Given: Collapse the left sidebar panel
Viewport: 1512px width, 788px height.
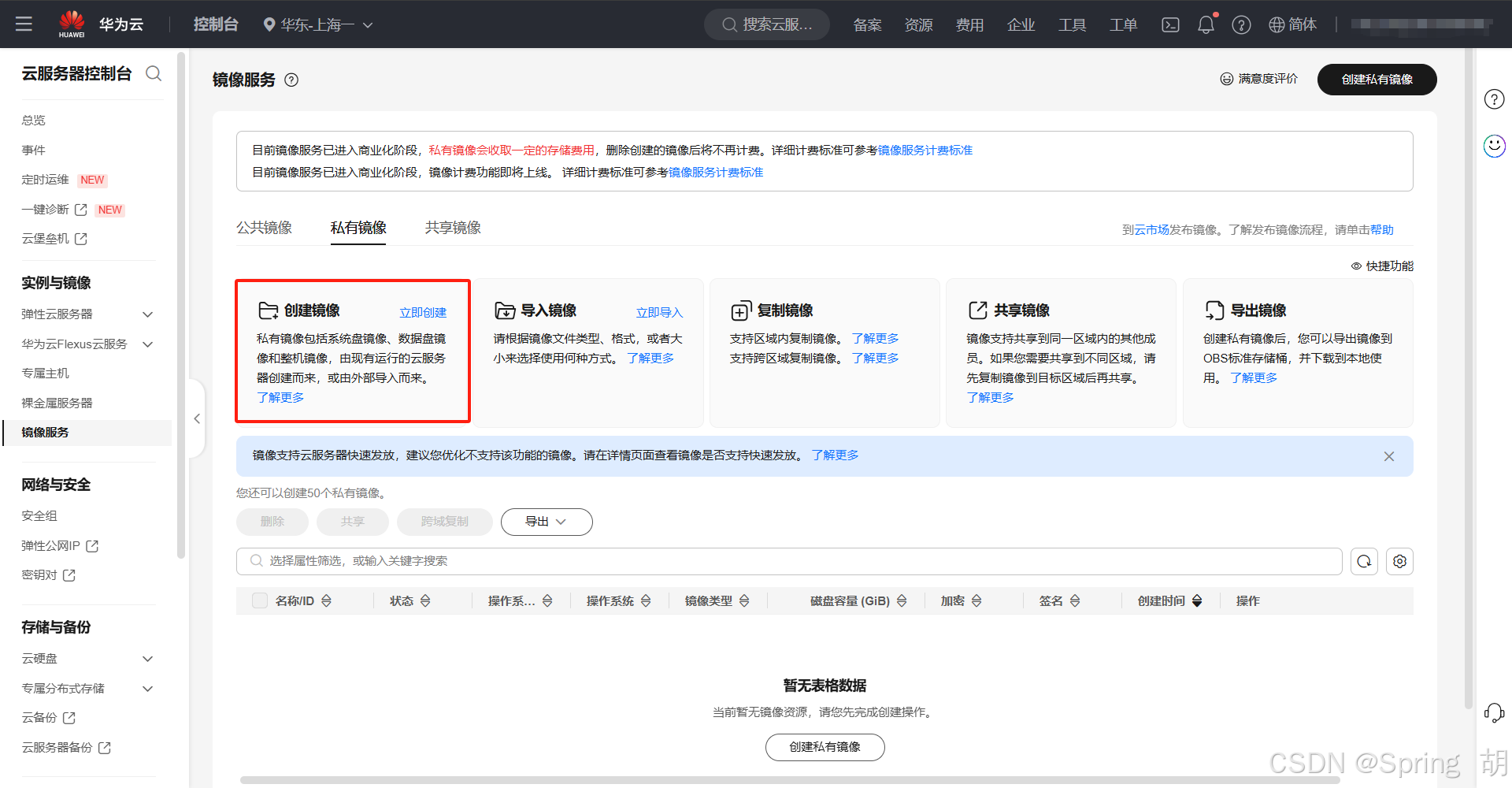Looking at the screenshot, I should tap(197, 419).
